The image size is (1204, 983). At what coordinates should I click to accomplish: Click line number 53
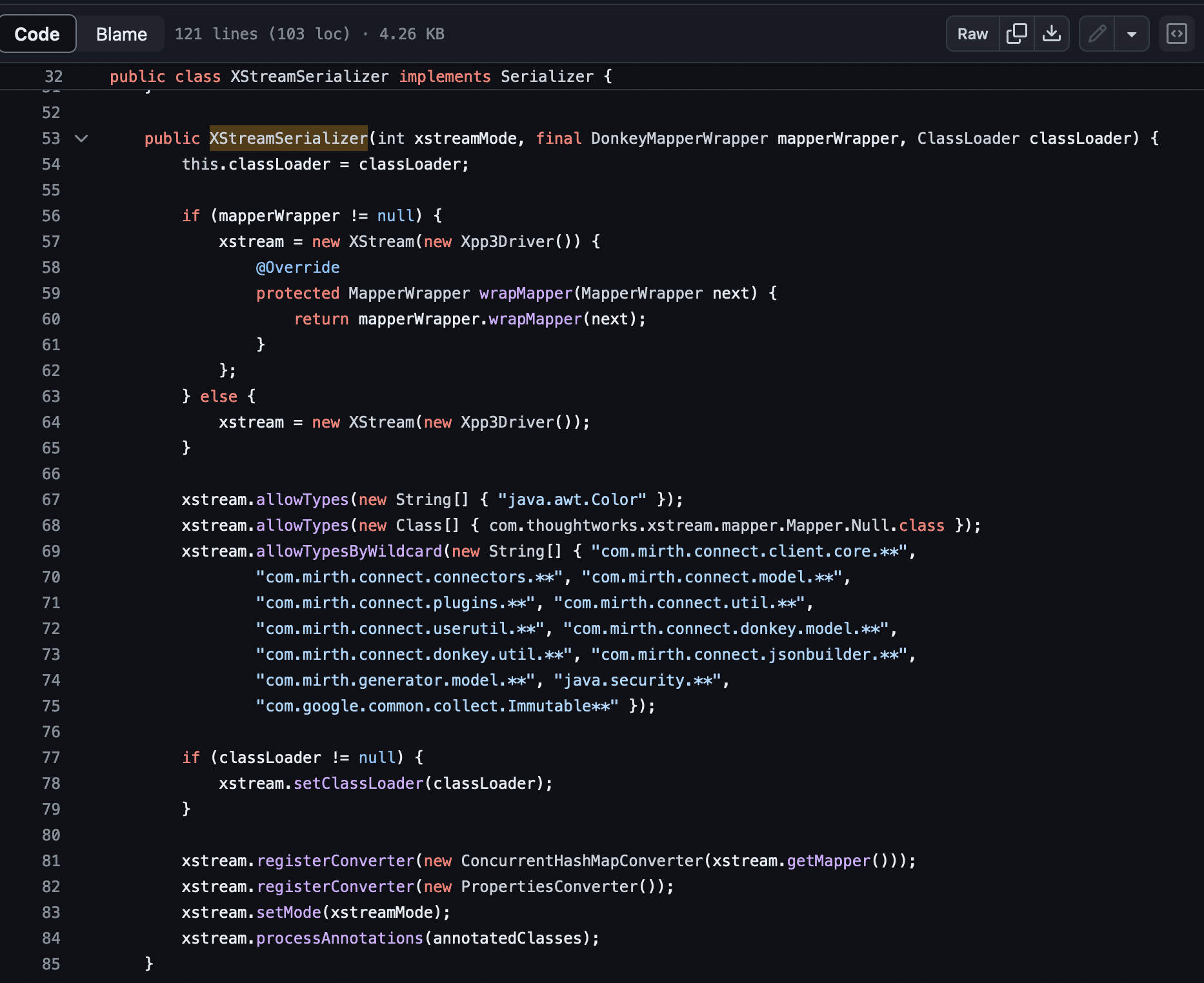click(x=50, y=138)
